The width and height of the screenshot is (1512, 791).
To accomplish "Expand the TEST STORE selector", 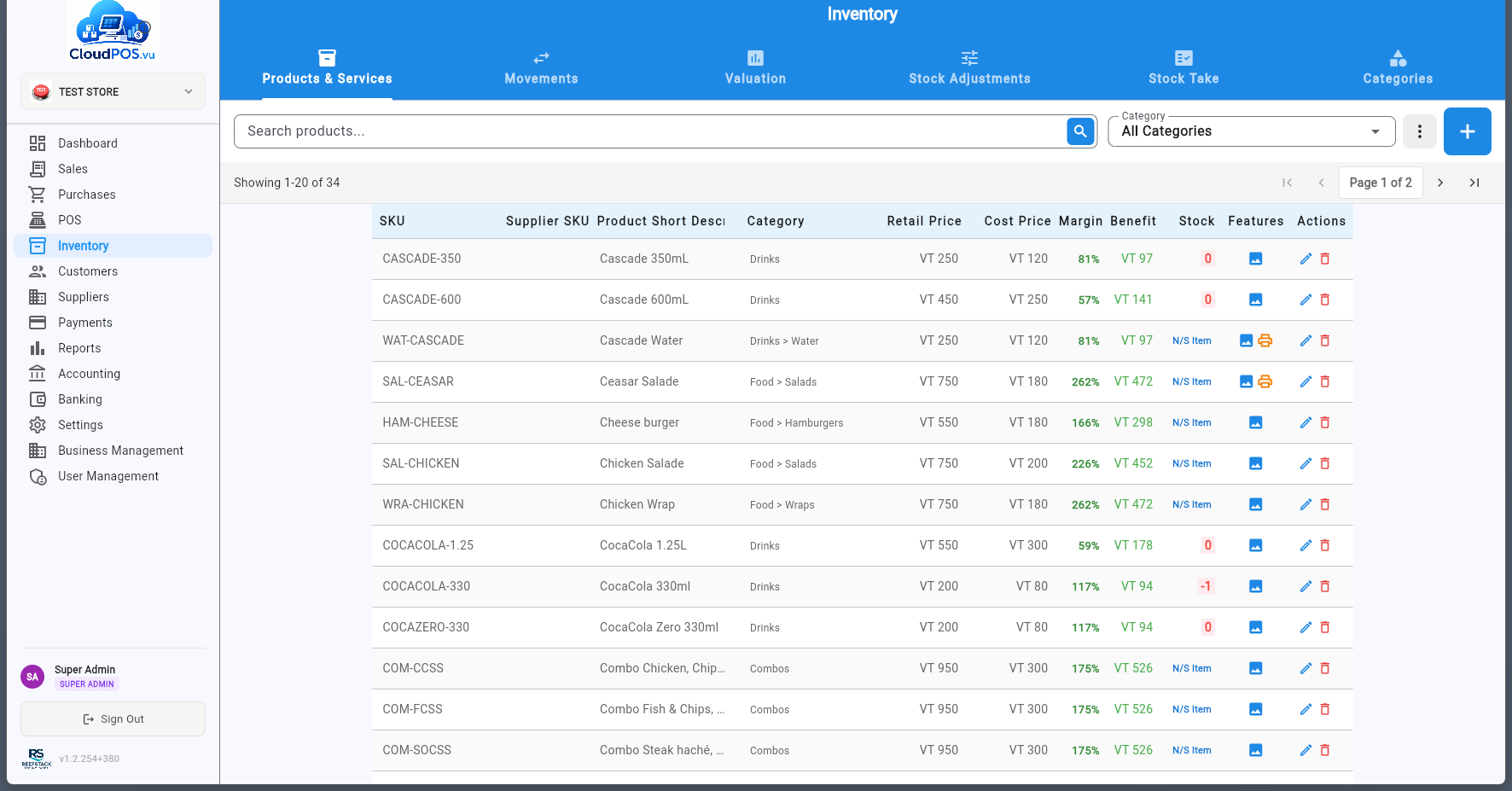I will (113, 91).
